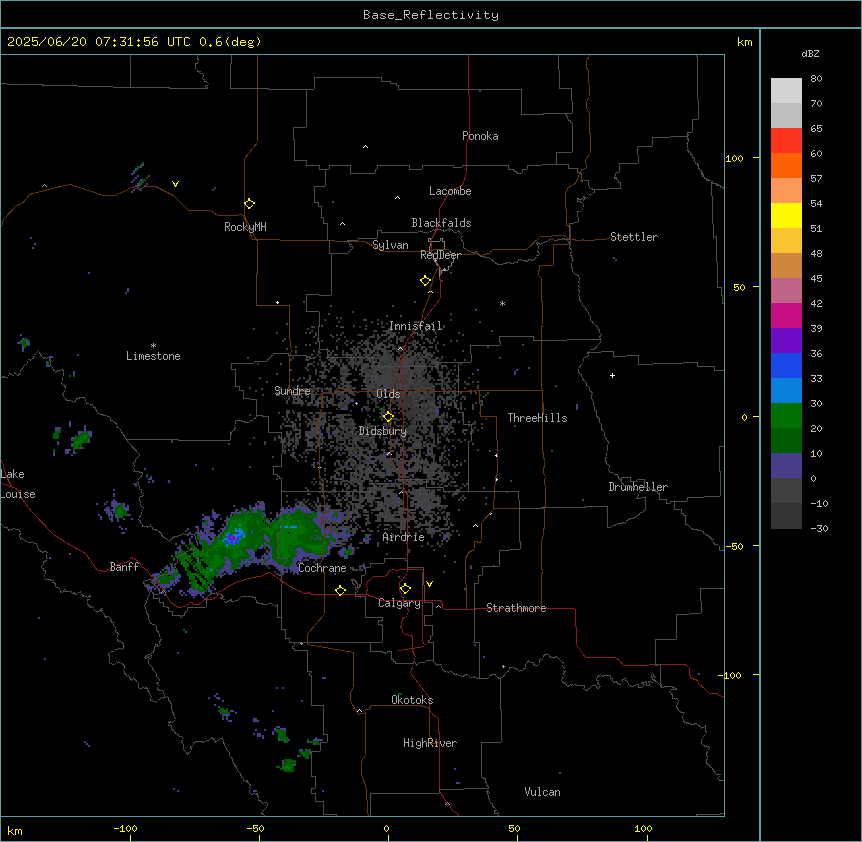Click the 100 tick on the vertical axis
The width and height of the screenshot is (862, 842).
tap(734, 158)
